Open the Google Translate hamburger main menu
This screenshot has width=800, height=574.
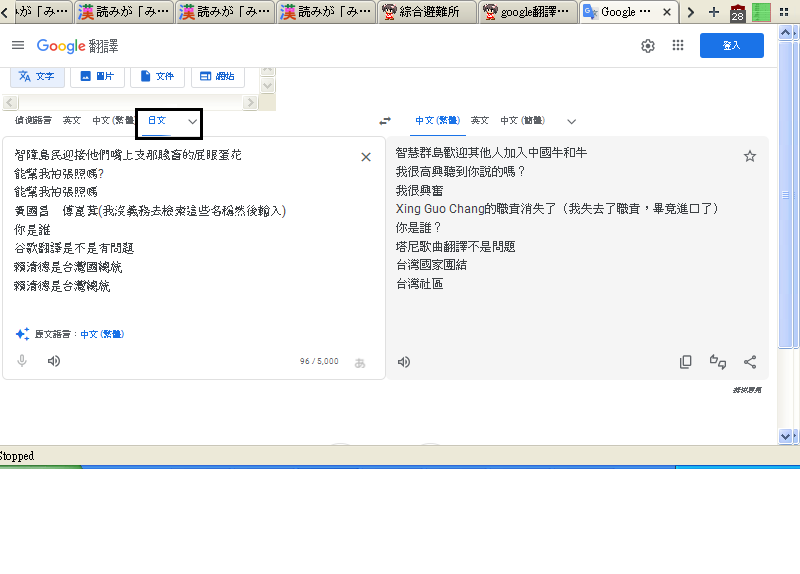click(18, 45)
